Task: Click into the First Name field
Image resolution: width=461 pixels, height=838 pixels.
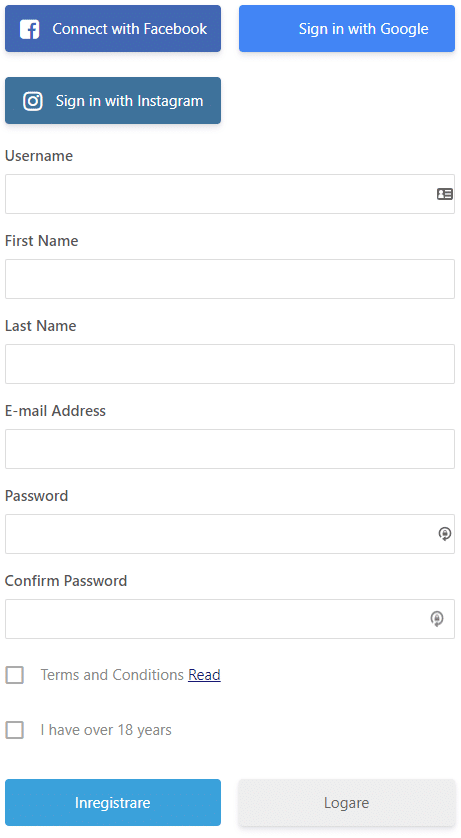Action: (x=230, y=279)
